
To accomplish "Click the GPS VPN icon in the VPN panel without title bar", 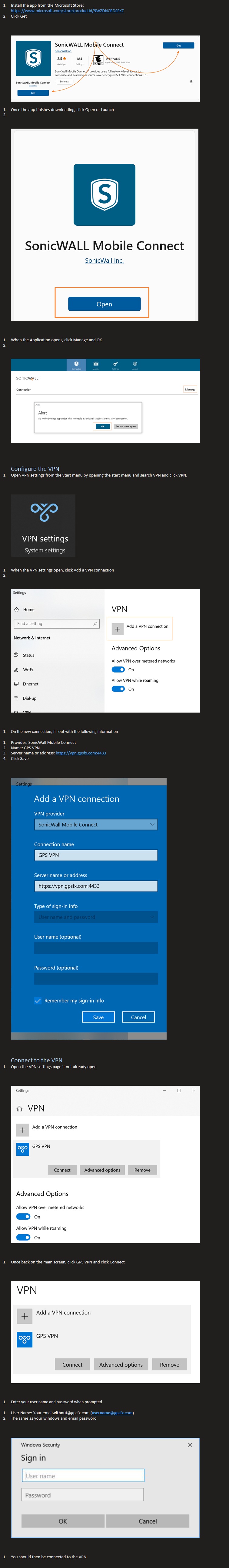I will coord(24,1339).
